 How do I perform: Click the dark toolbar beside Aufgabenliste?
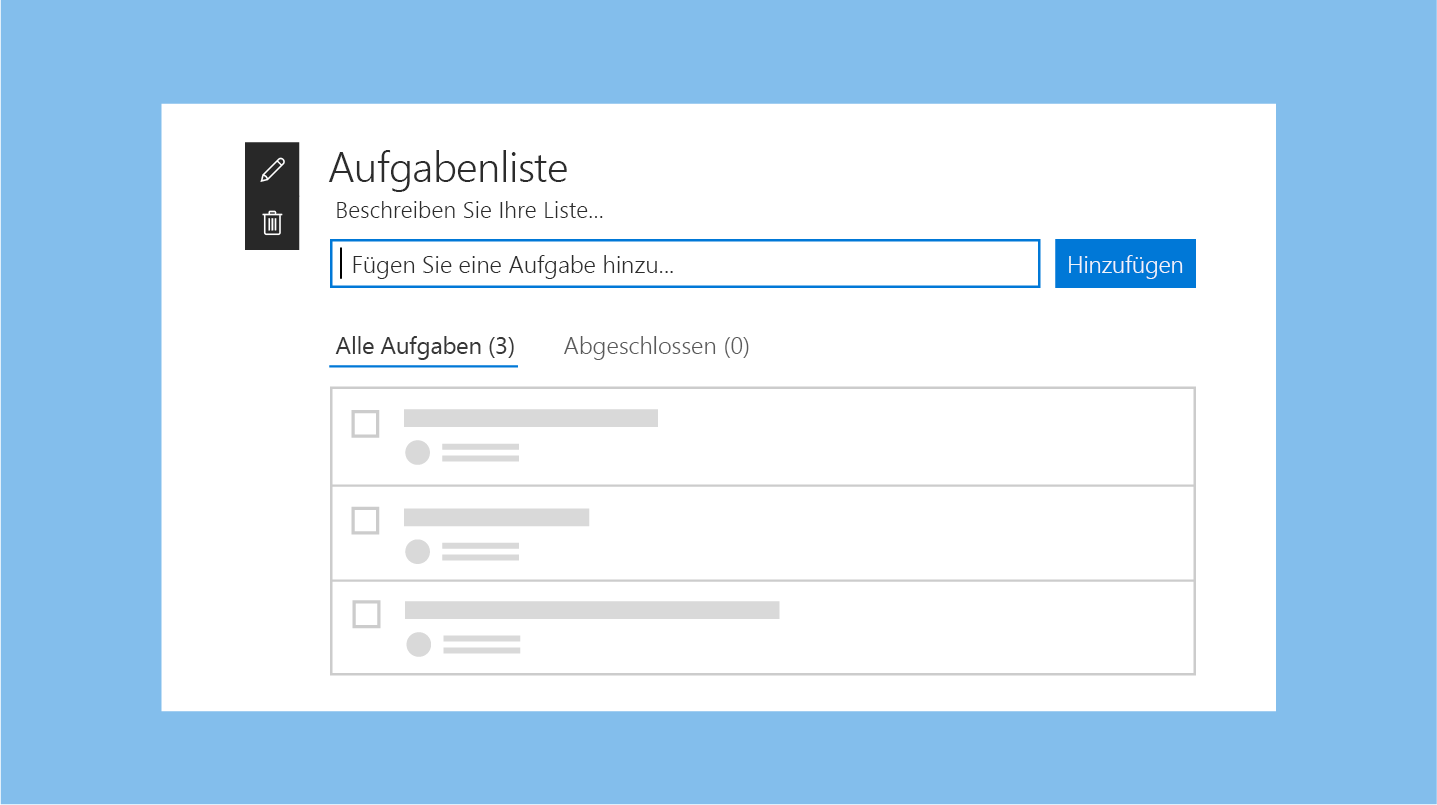(271, 196)
